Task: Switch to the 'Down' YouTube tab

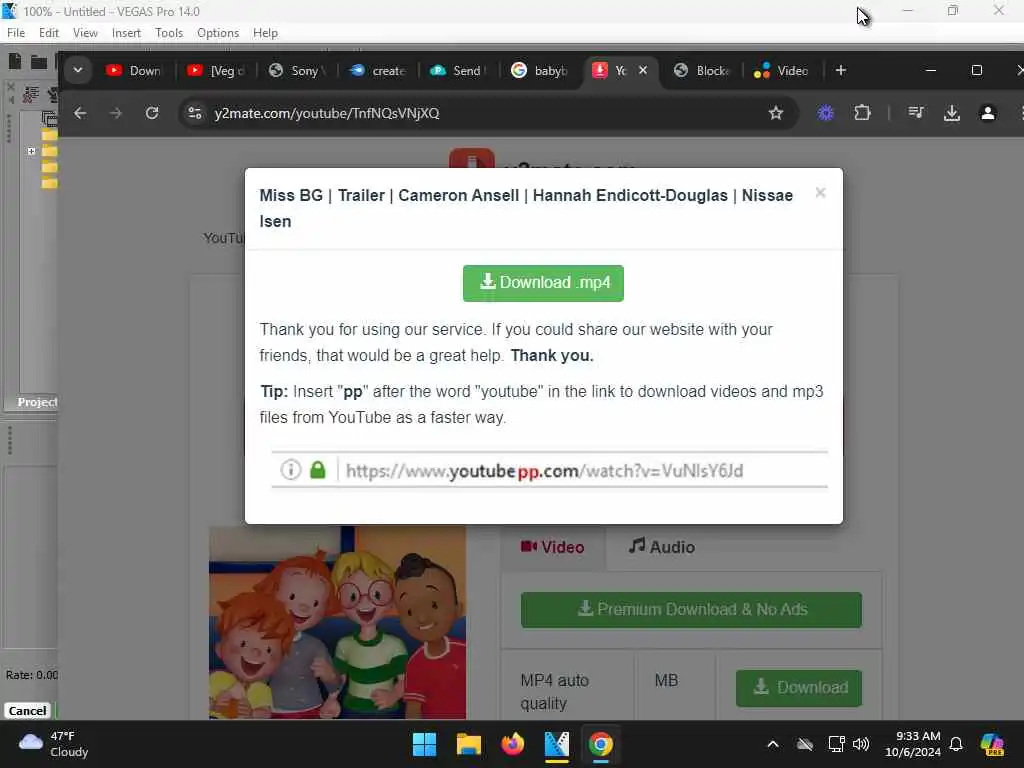Action: (x=133, y=71)
